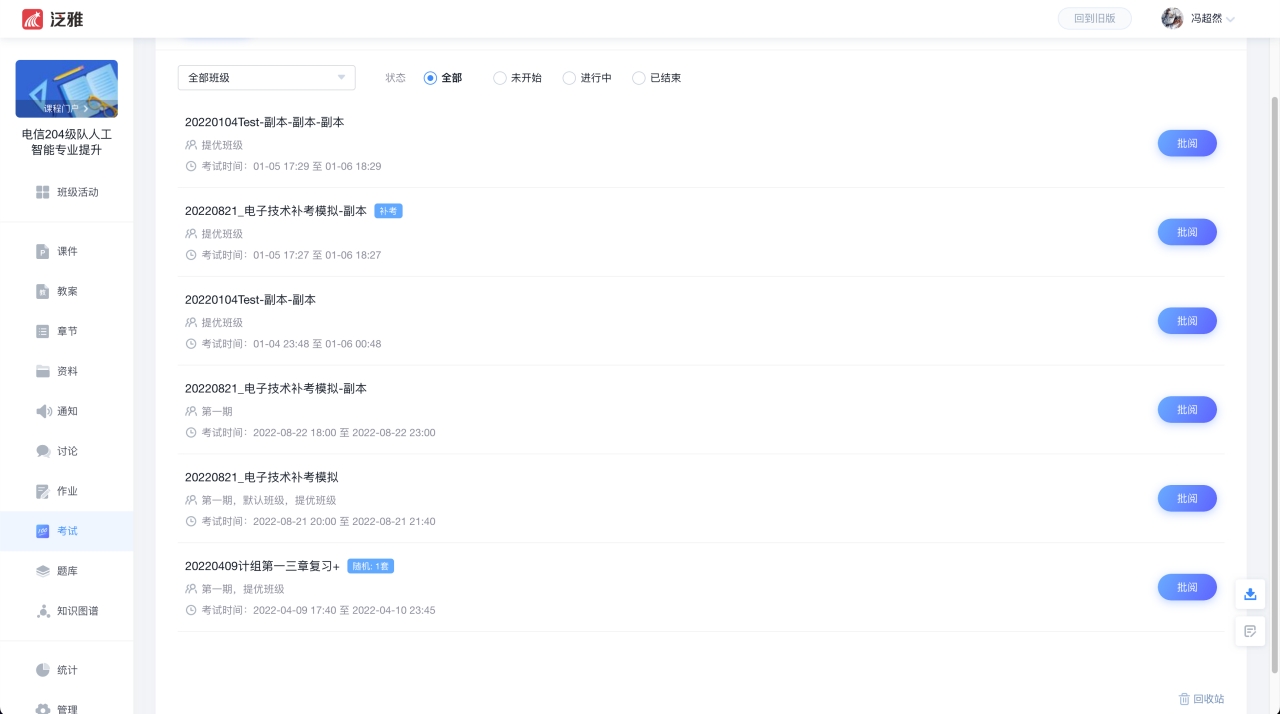Open the exam 20220409计组第一三章复习+ title

pyautogui.click(x=262, y=566)
